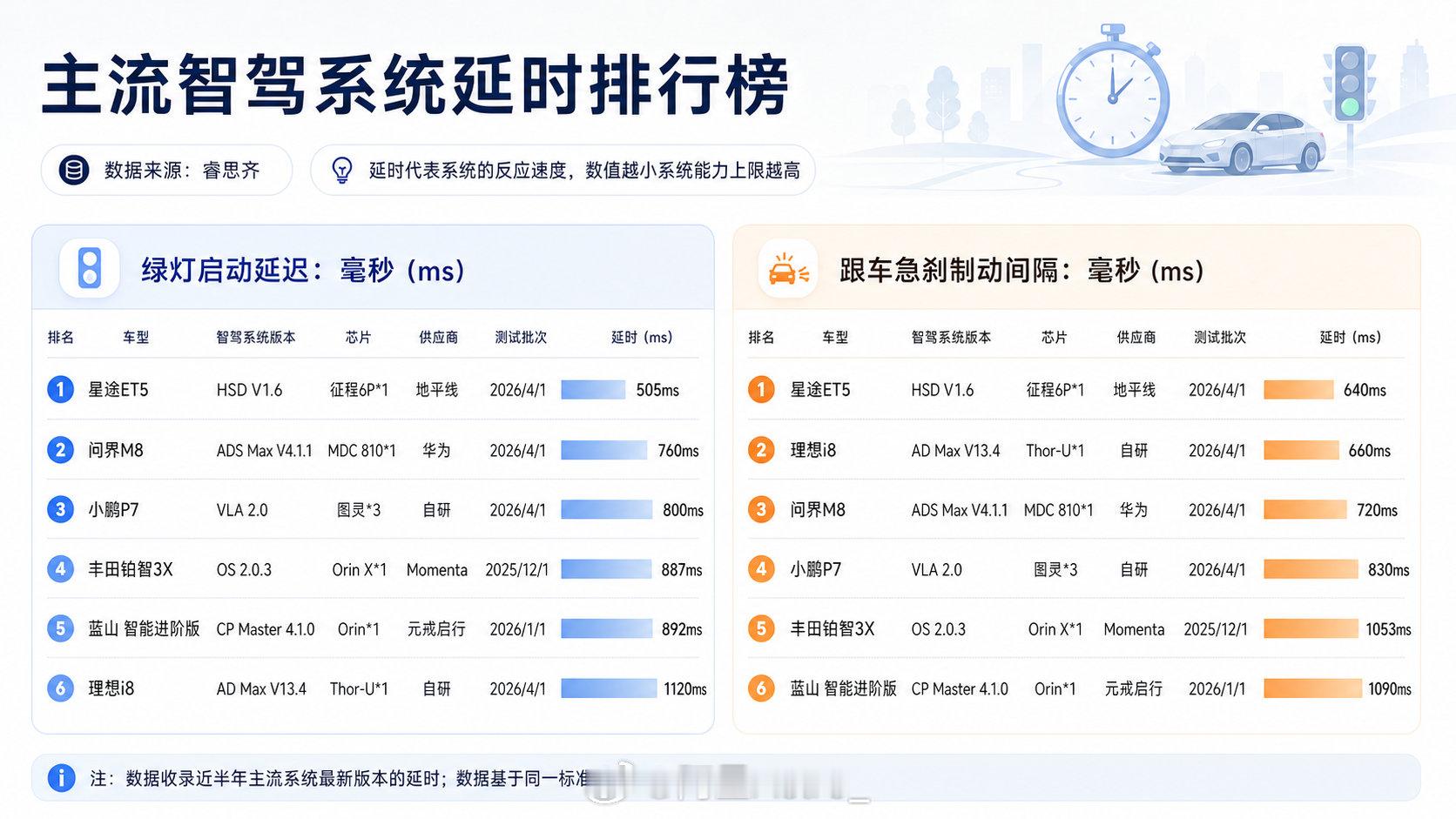Click HSD V1.6 in the green-light table
The width and height of the screenshot is (1456, 819).
click(249, 390)
